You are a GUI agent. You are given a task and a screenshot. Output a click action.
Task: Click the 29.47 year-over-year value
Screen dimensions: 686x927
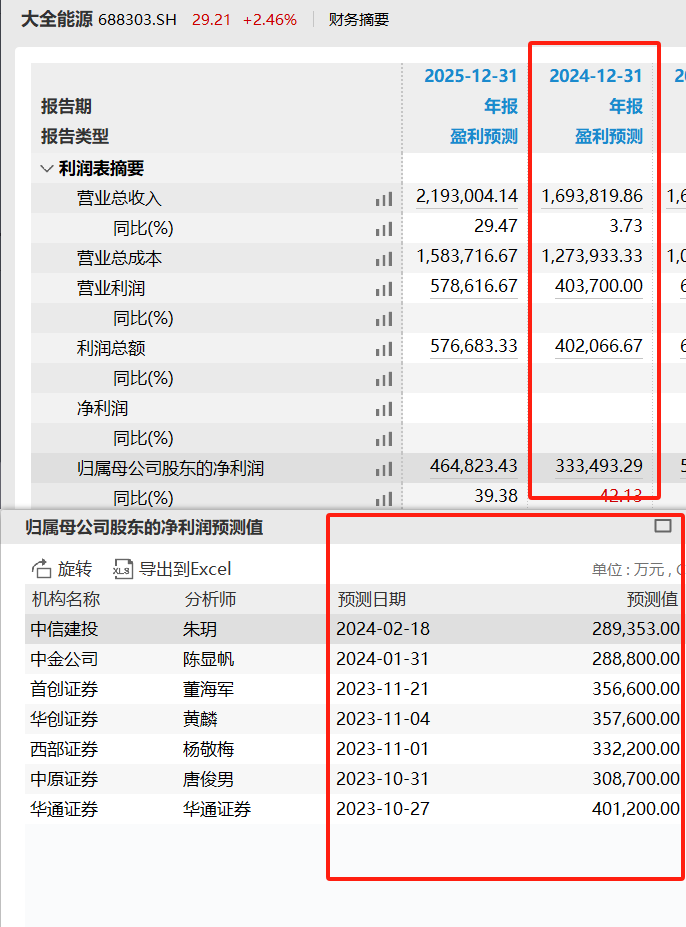[x=496, y=226]
